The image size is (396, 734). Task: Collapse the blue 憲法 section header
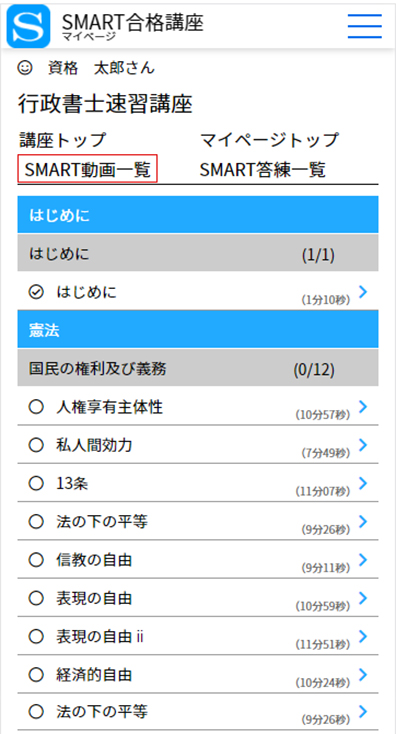[x=198, y=330]
